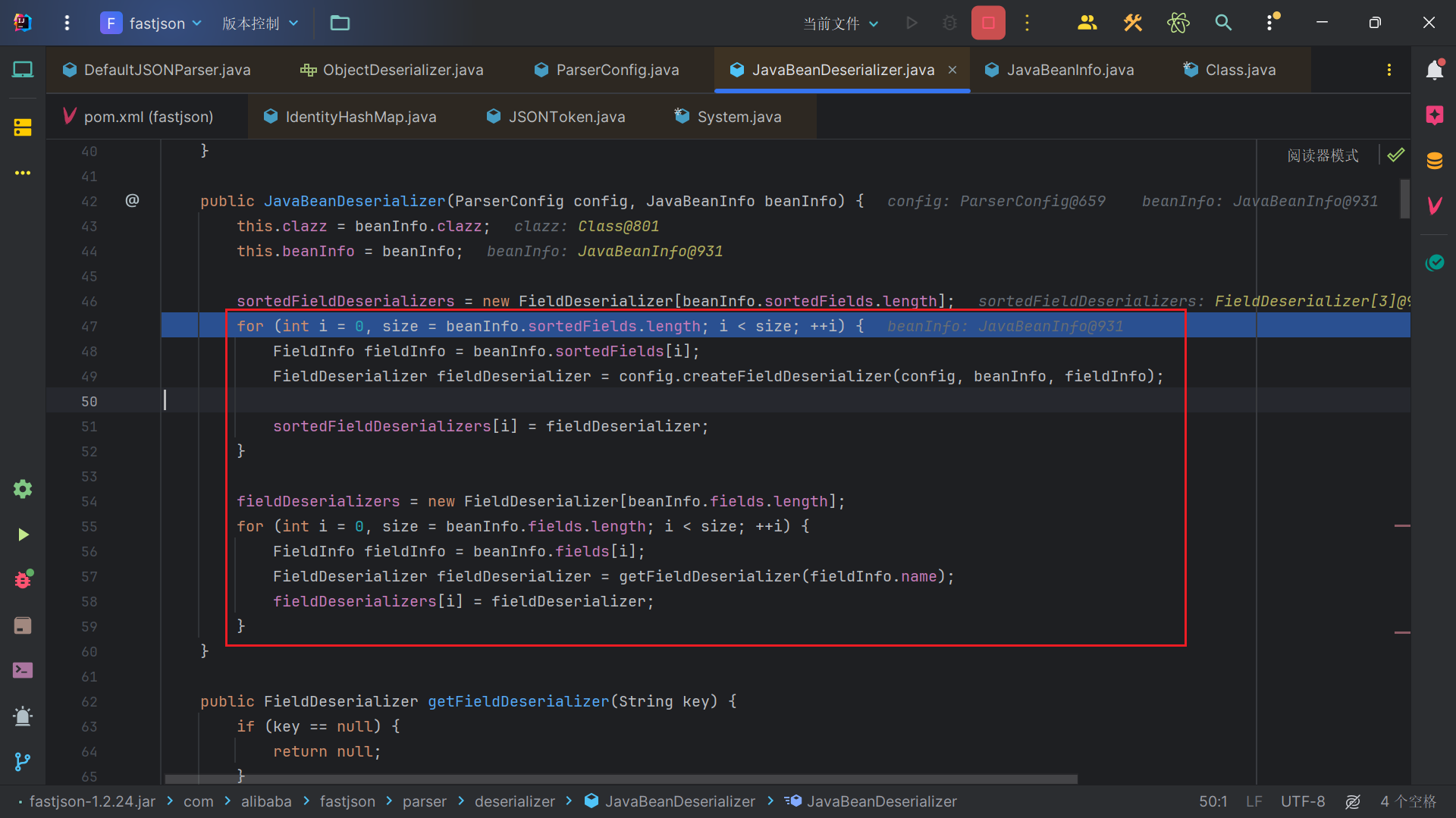Click alibaba breadcrumb segment
The image size is (1456, 818).
tap(266, 801)
